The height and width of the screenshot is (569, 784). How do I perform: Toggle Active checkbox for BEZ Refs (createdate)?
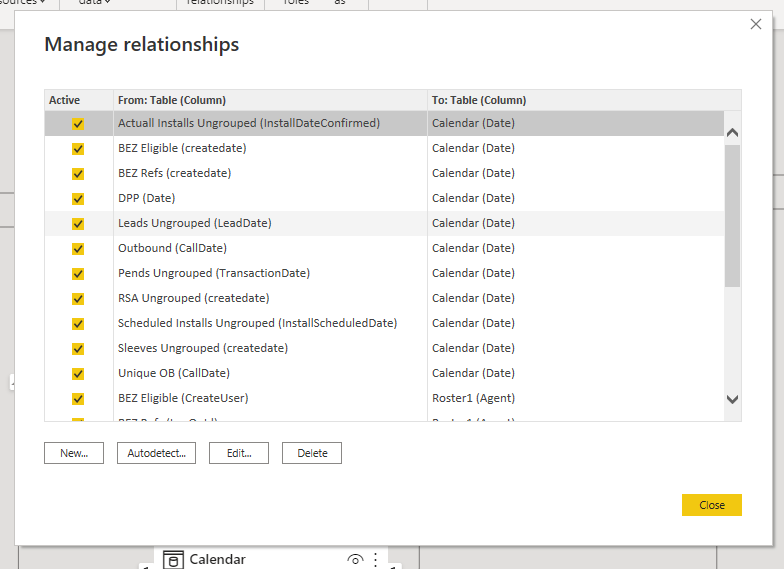click(78, 174)
